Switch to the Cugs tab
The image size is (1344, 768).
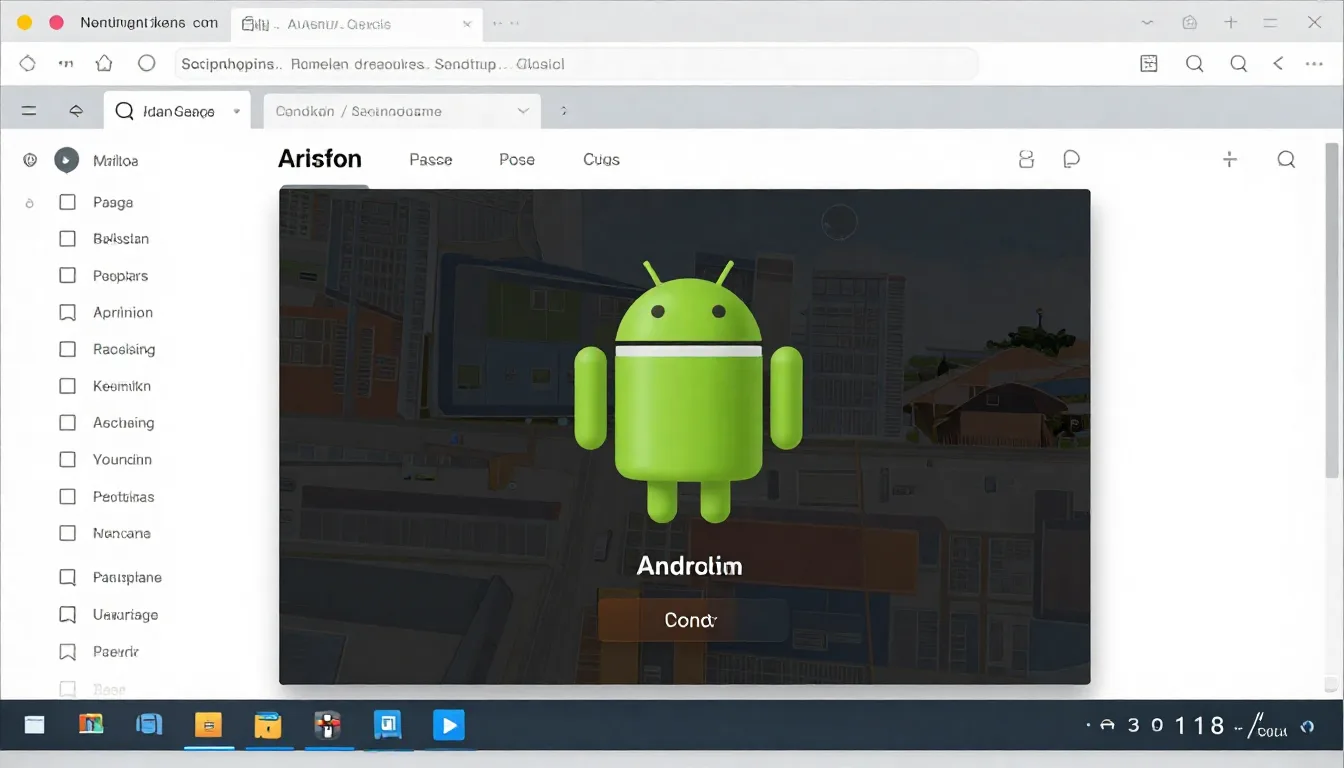pyautogui.click(x=601, y=159)
